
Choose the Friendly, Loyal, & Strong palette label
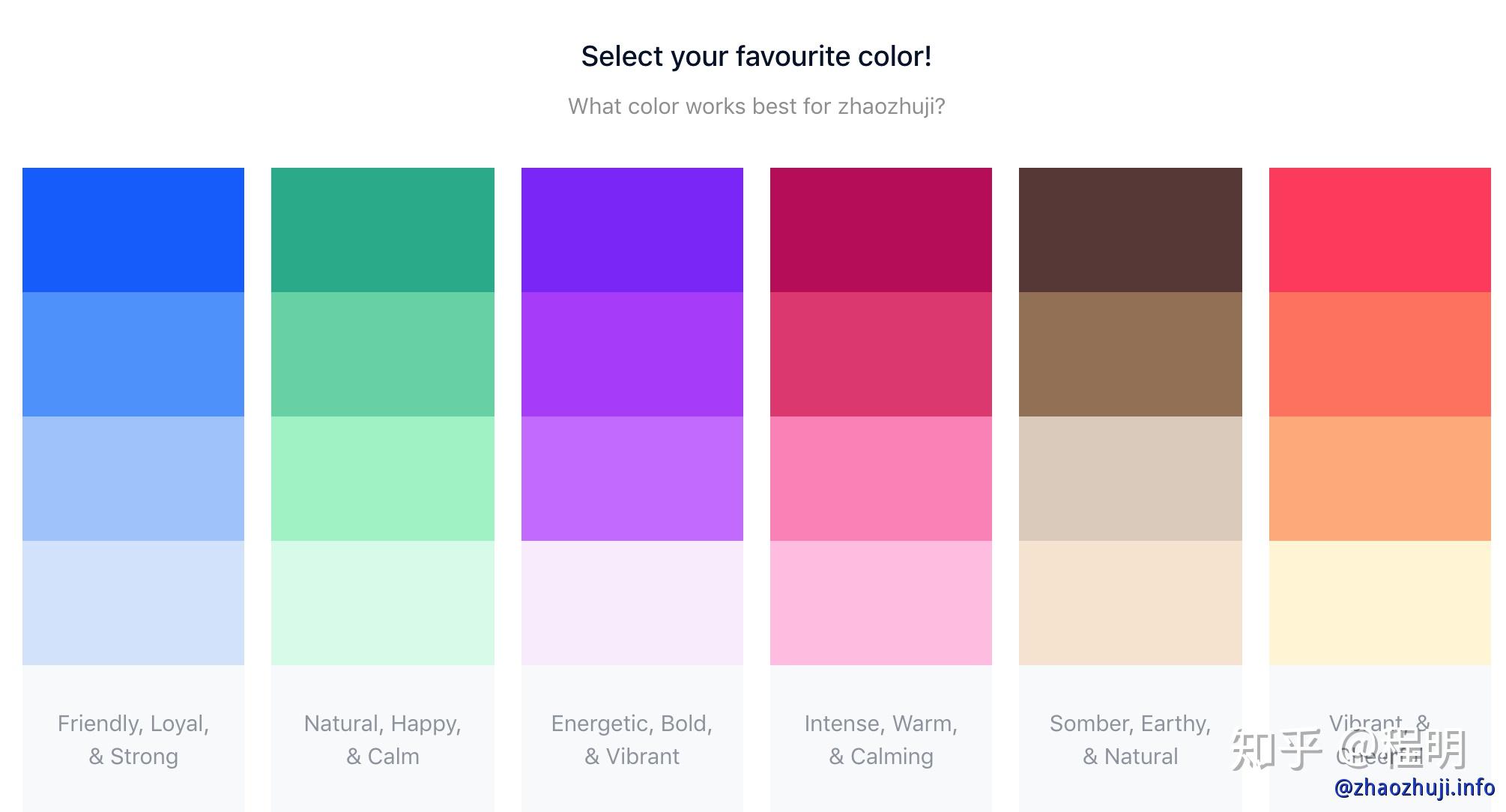[133, 739]
